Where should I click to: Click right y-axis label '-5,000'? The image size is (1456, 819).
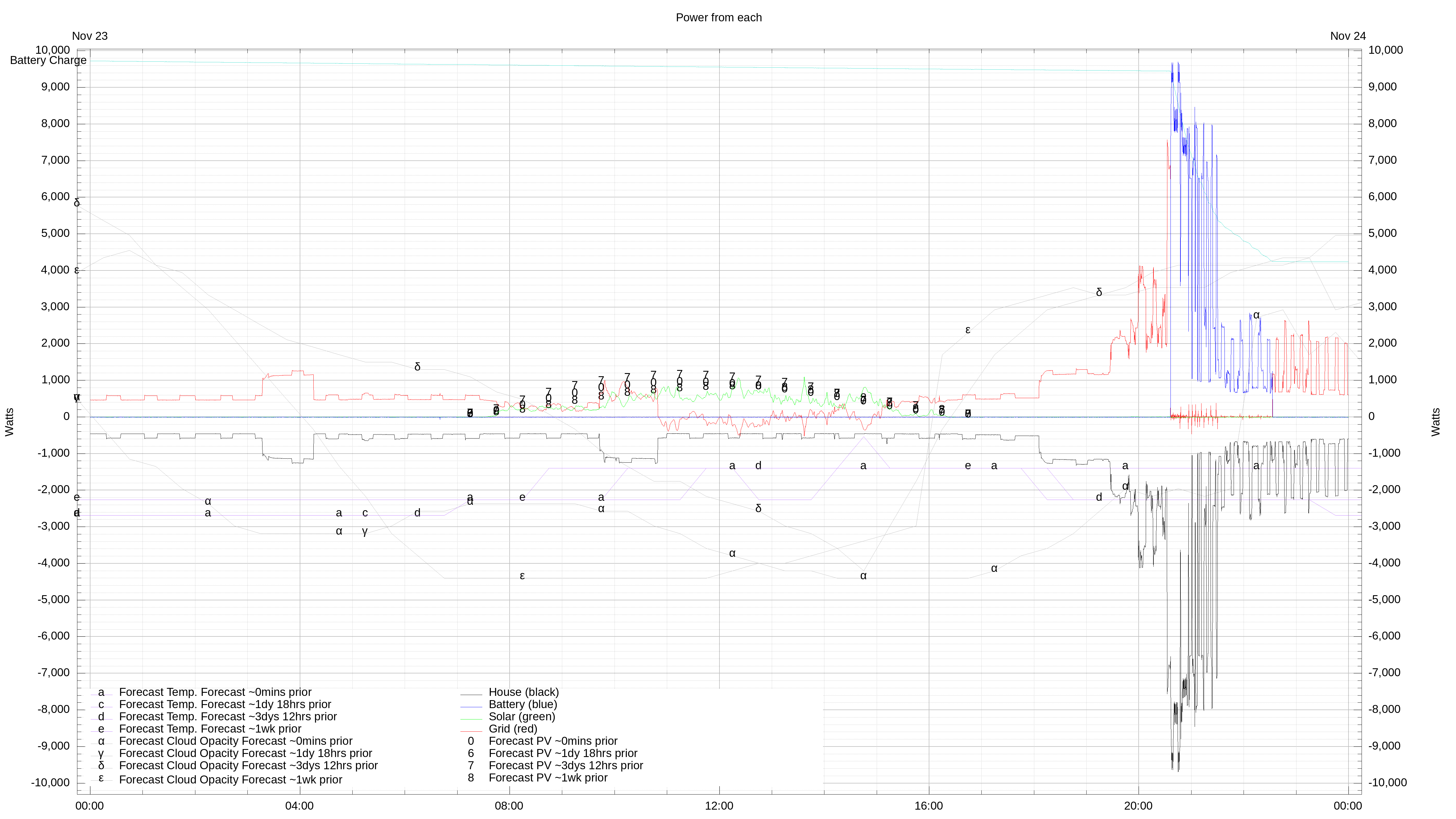tap(1384, 599)
